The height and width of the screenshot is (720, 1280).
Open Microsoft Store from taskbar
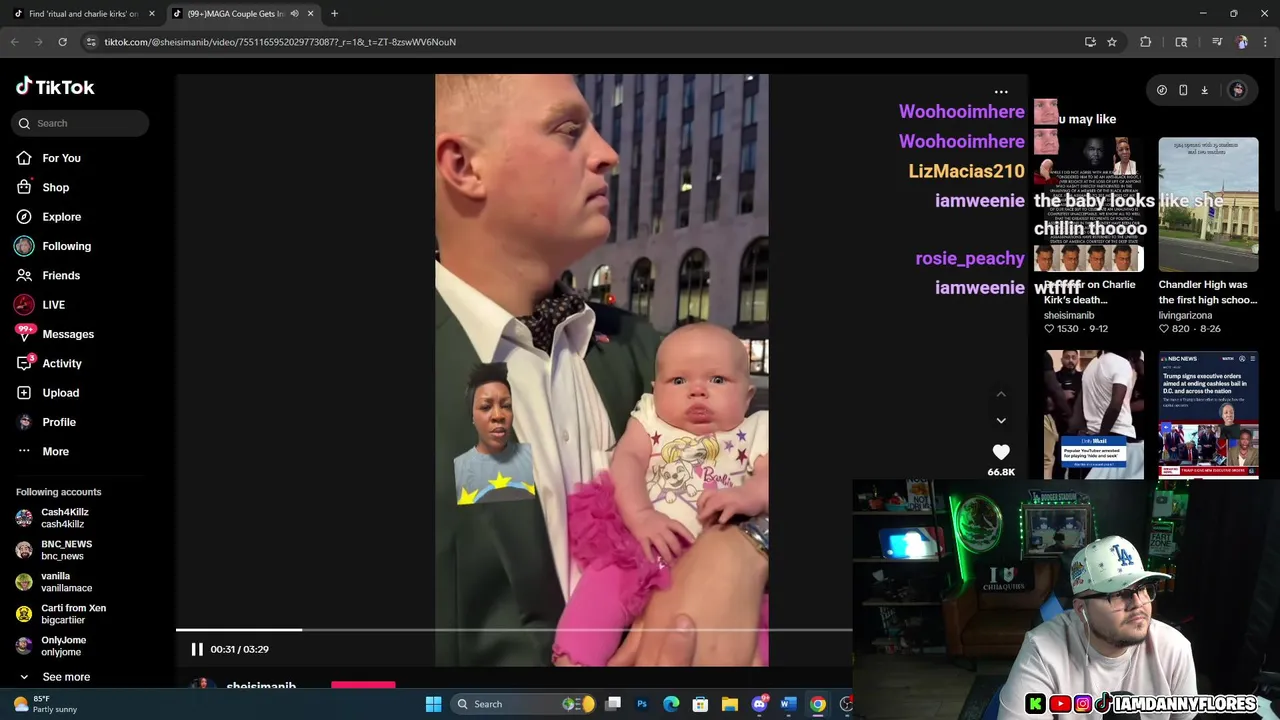(x=700, y=704)
